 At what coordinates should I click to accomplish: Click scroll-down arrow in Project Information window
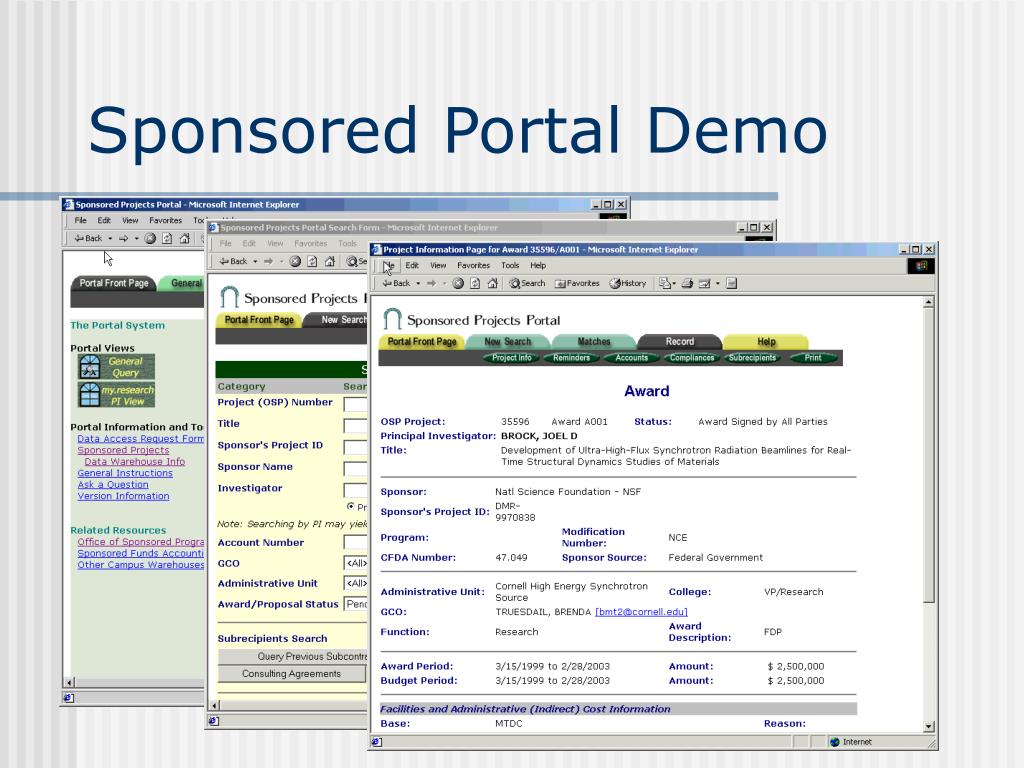(x=929, y=726)
